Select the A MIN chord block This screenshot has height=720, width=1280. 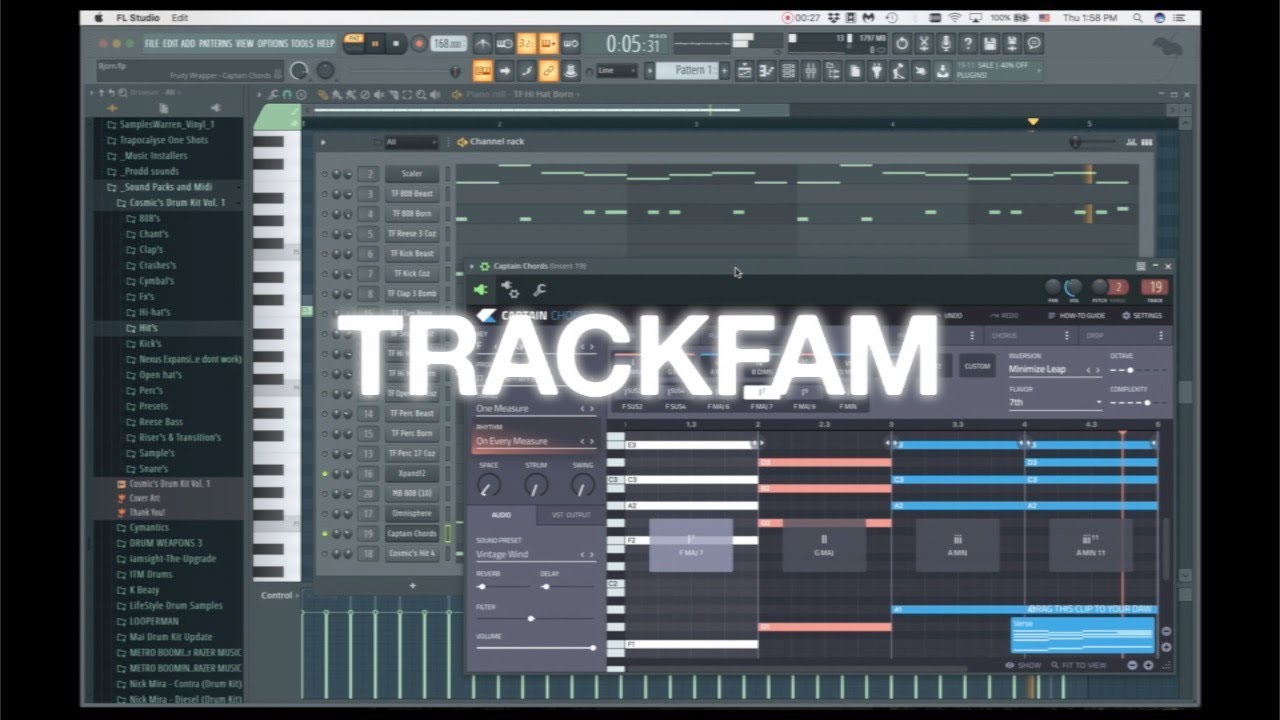(957, 546)
